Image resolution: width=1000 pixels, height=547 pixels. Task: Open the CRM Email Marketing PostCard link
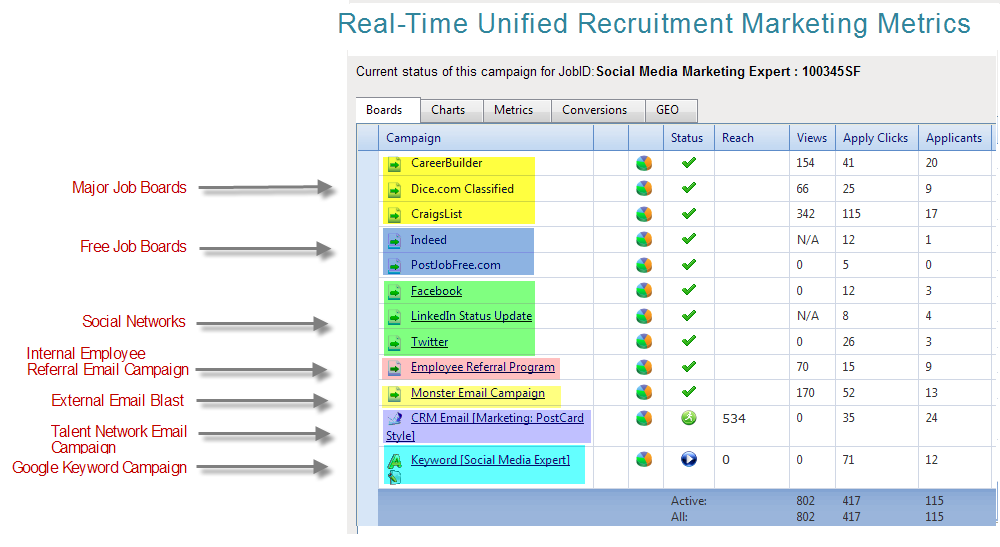click(x=485, y=427)
